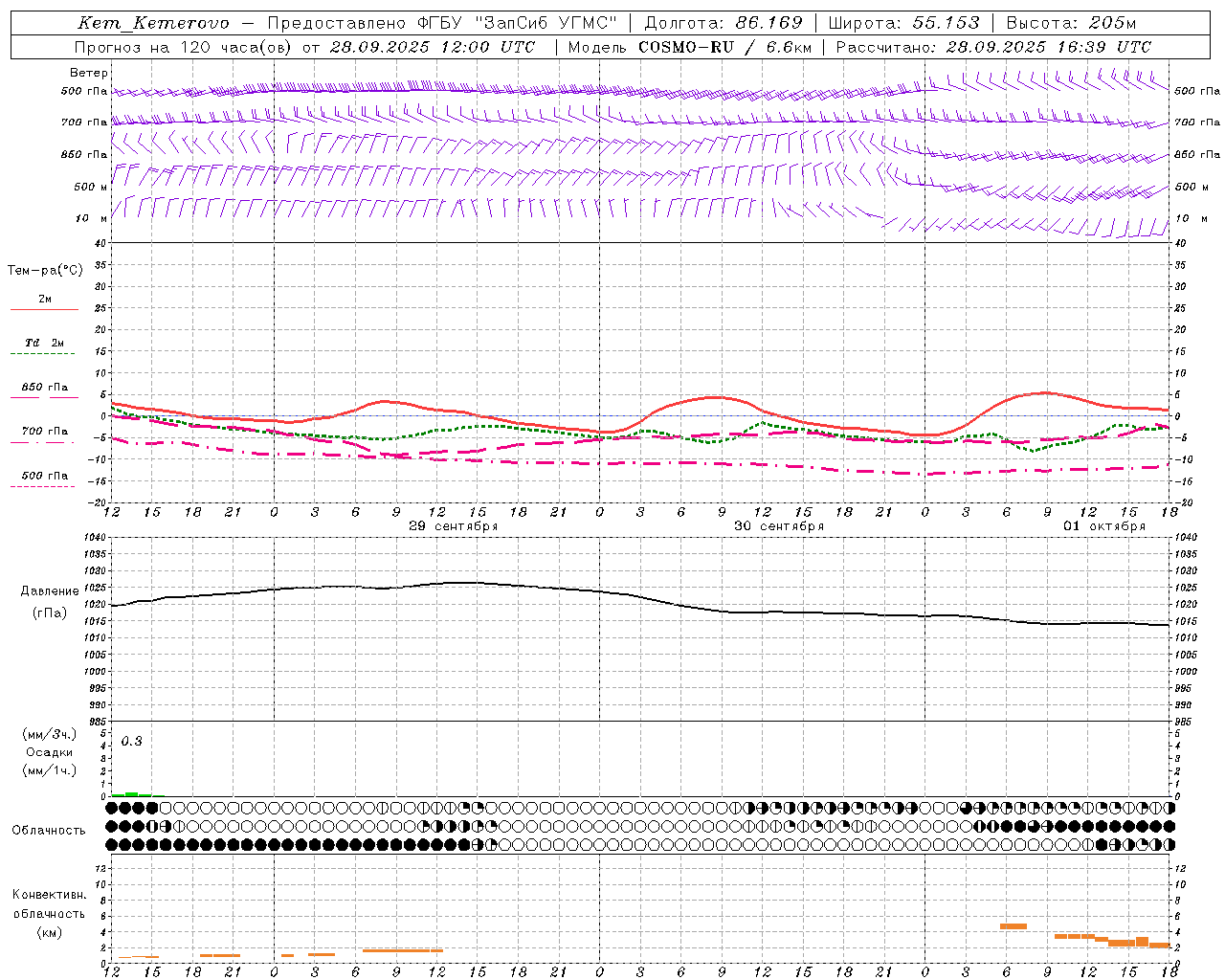Click the 'Тем-ра(°C)' temperature label
Image resolution: width=1225 pixels, height=980 pixels.
[x=45, y=271]
